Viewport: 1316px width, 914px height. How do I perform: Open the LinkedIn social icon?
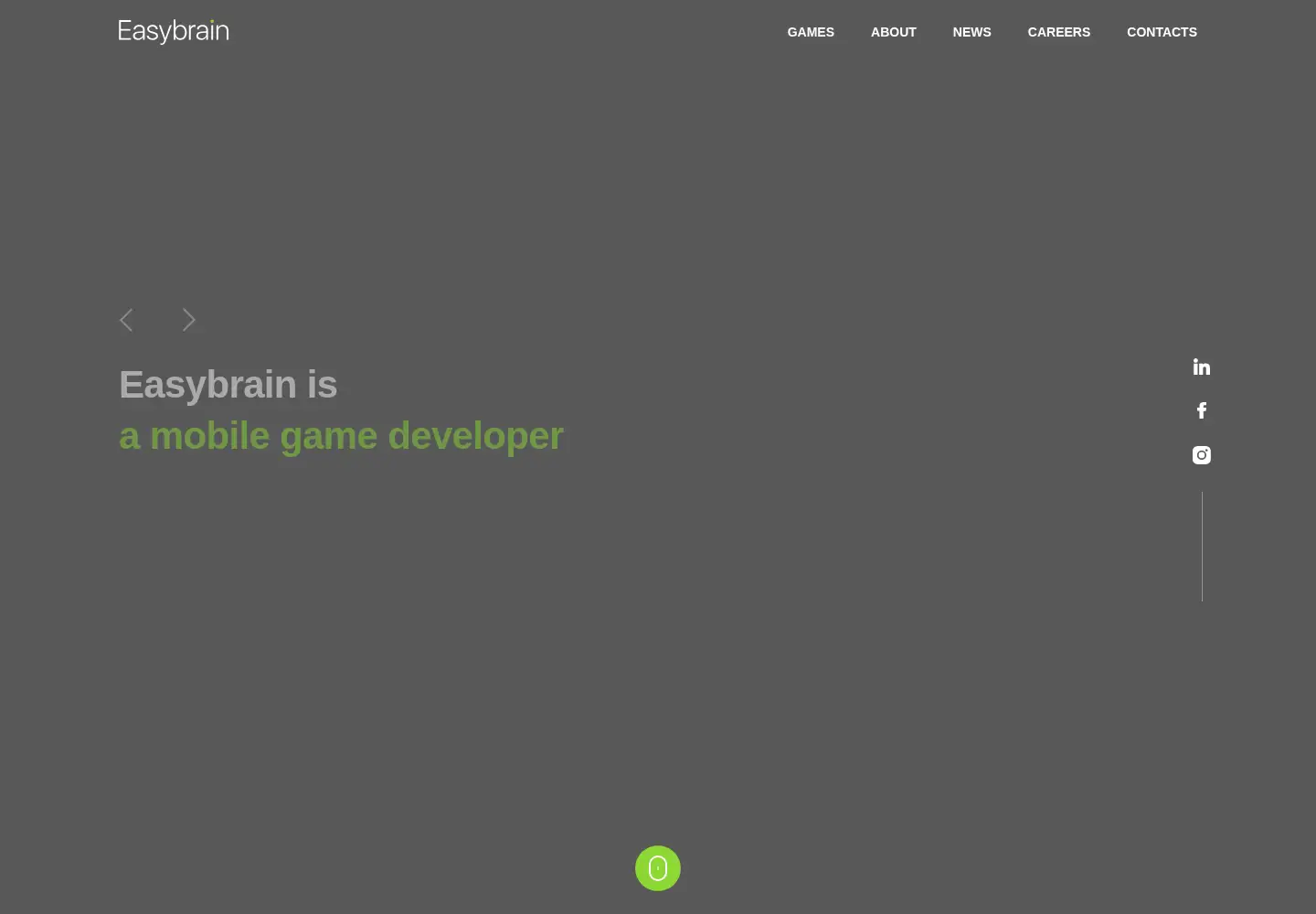click(1202, 367)
